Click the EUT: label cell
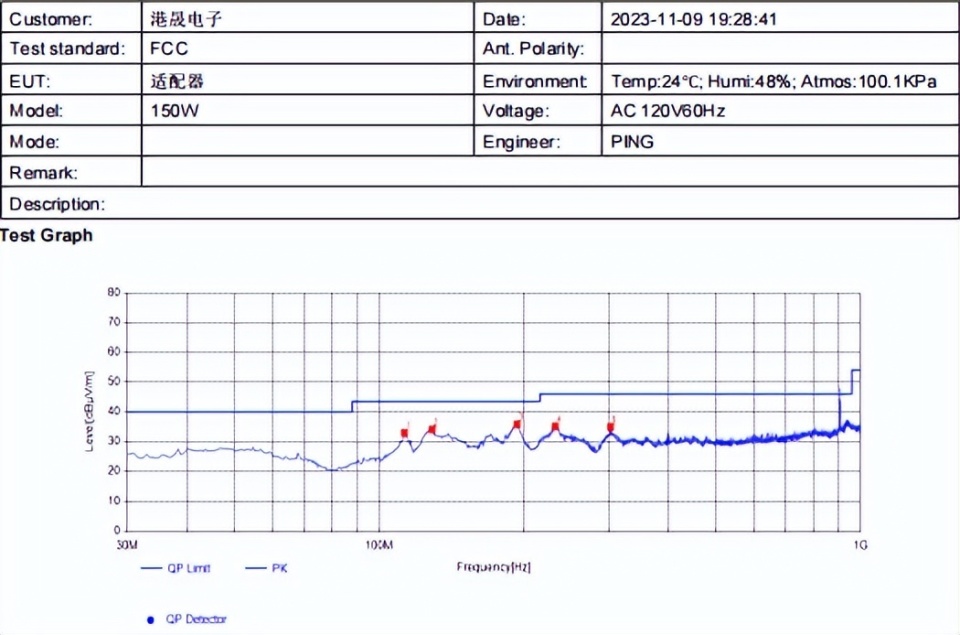Screen dimensions: 960x635 tap(71, 80)
